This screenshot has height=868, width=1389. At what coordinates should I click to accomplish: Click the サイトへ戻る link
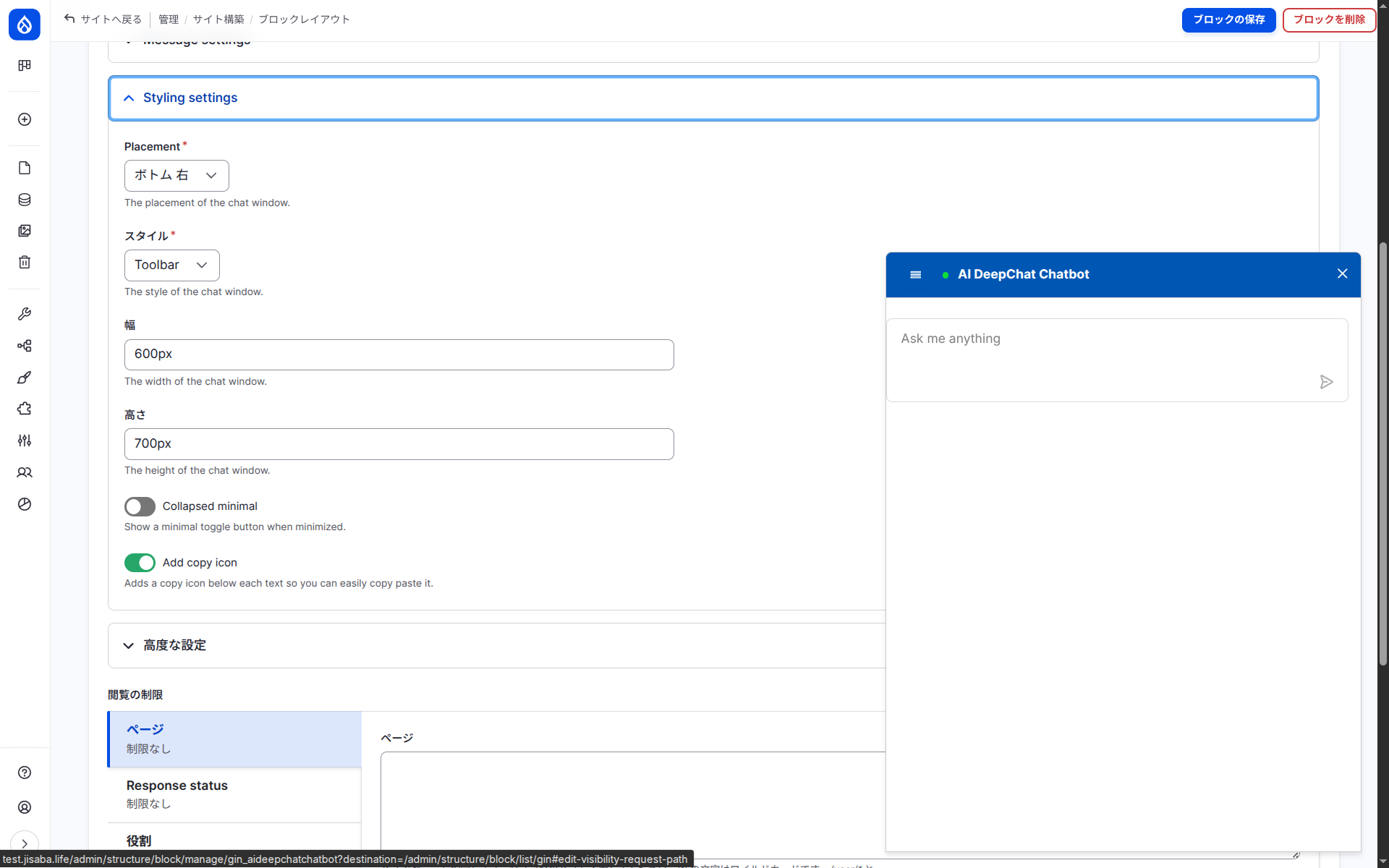click(103, 20)
